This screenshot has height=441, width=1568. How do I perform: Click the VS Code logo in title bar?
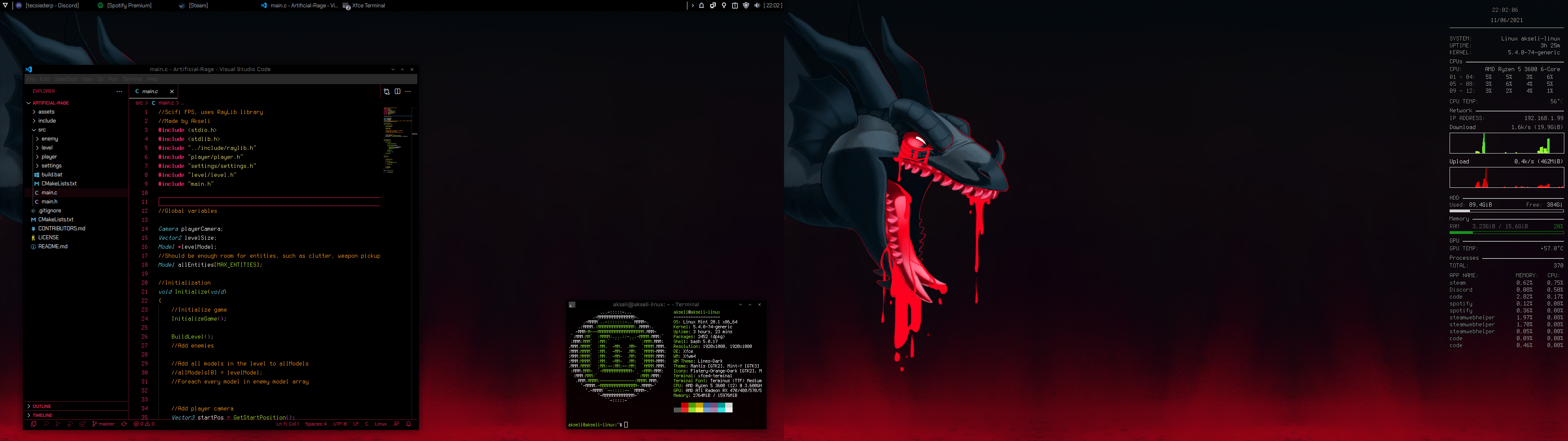coord(29,69)
